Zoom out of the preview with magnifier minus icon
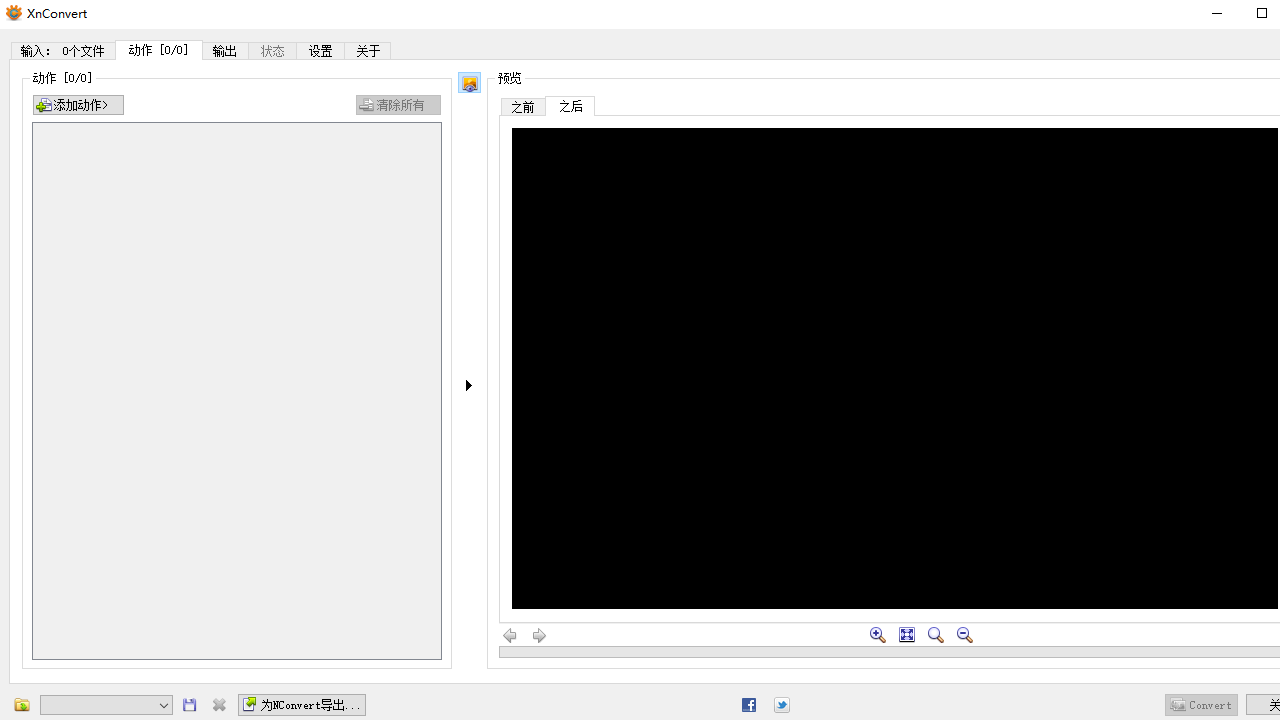This screenshot has height=720, width=1280. coord(964,634)
